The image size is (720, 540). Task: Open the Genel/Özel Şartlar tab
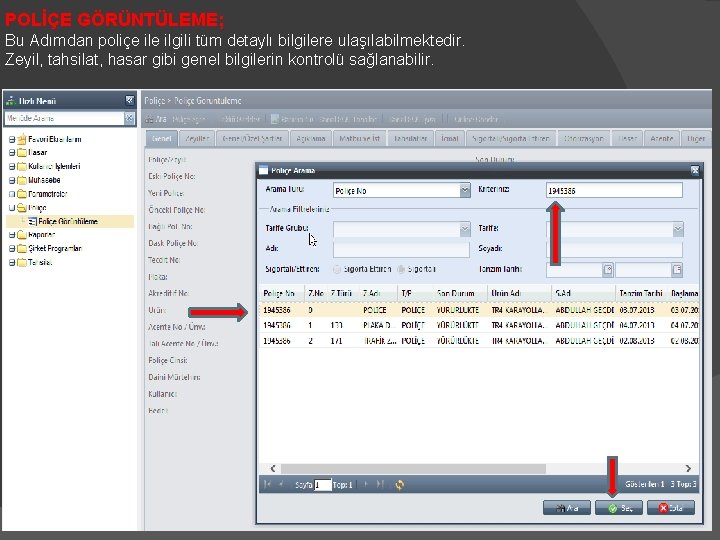click(x=252, y=138)
